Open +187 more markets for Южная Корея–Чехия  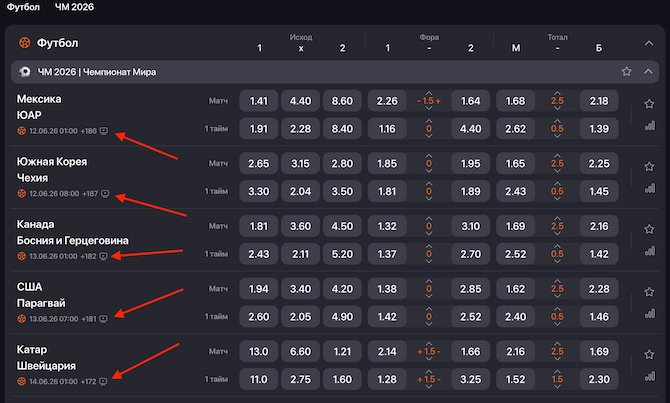90,194
